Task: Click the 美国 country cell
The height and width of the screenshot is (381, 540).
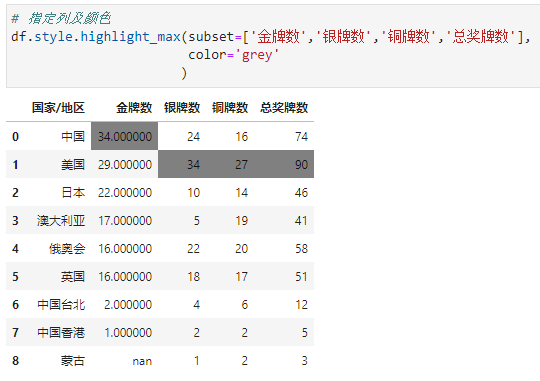Action: (x=73, y=164)
